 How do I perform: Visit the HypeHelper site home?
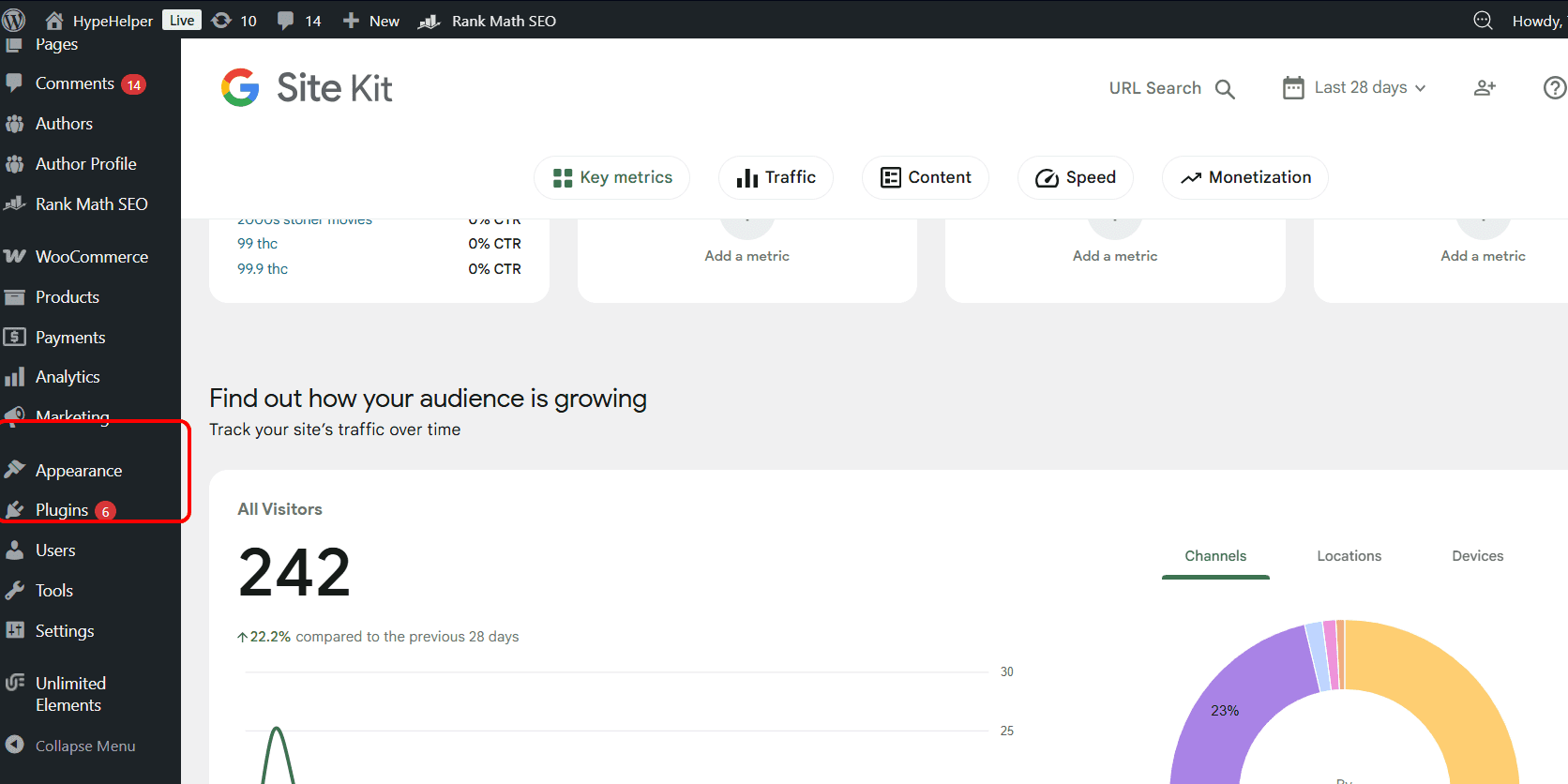pyautogui.click(x=98, y=21)
